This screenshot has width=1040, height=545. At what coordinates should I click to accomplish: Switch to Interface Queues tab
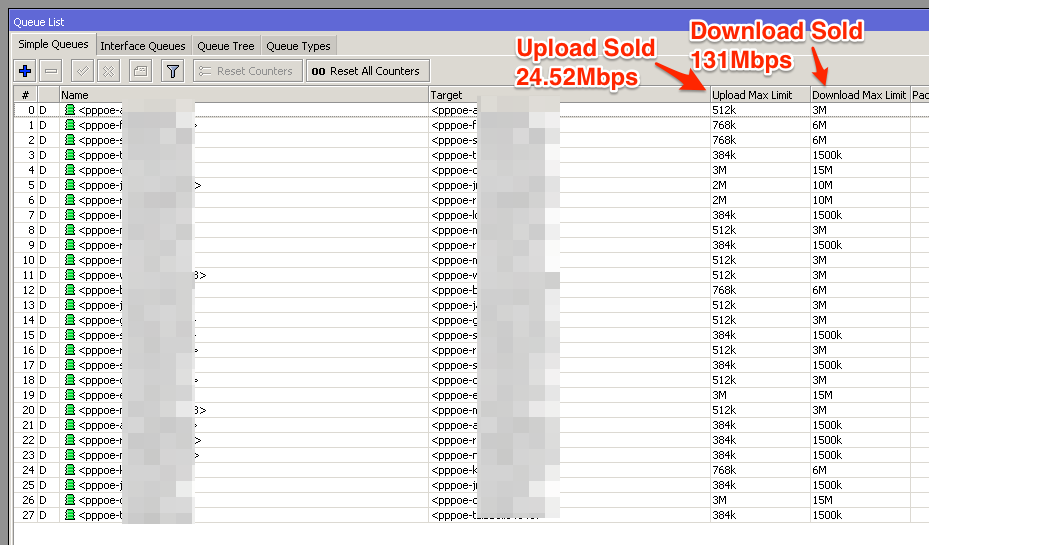[x=143, y=46]
